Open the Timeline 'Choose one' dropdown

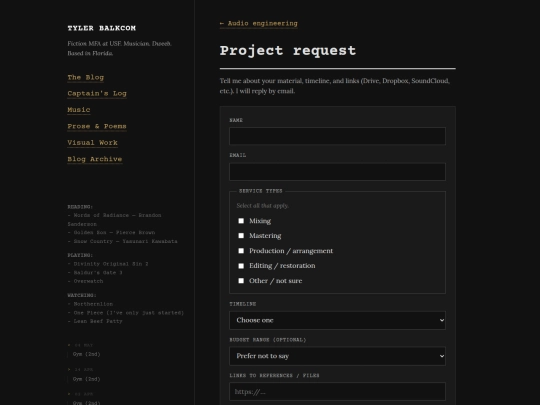click(338, 320)
